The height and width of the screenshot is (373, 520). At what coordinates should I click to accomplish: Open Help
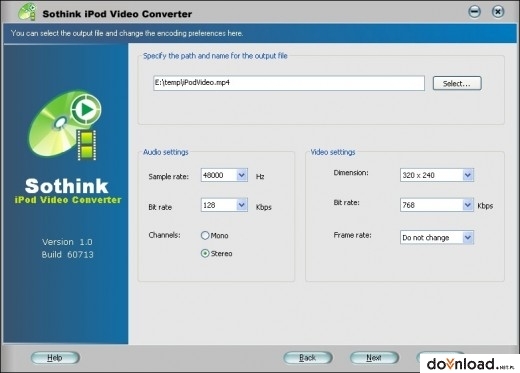[x=55, y=358]
